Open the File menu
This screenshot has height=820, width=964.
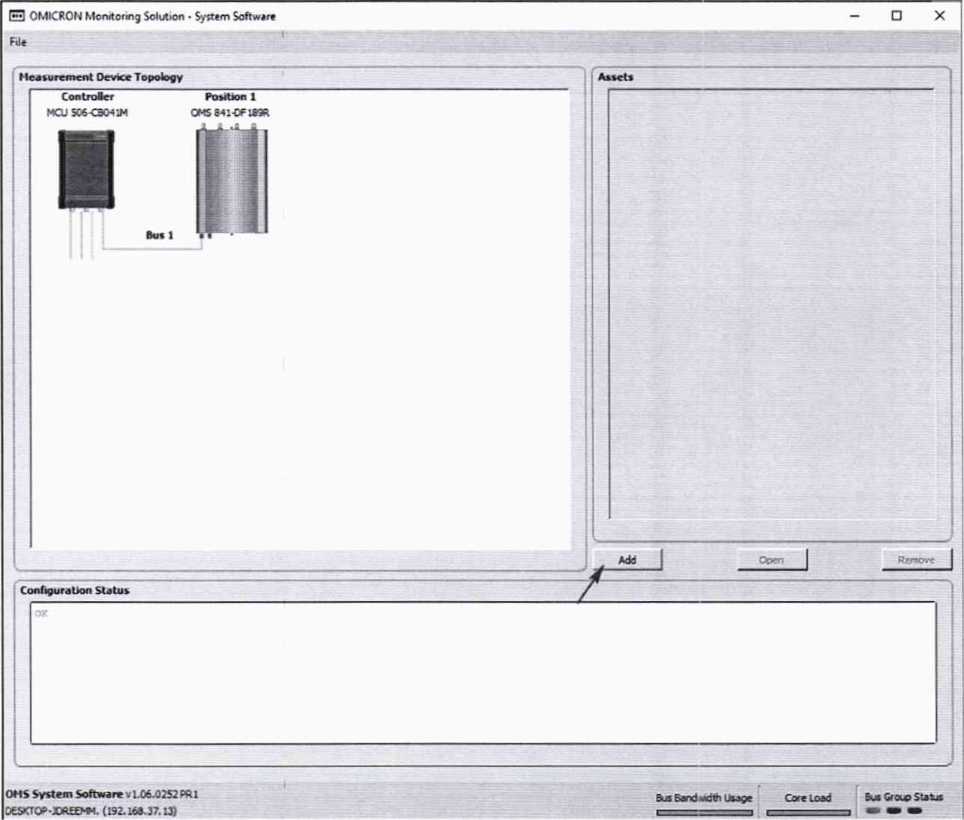18,42
